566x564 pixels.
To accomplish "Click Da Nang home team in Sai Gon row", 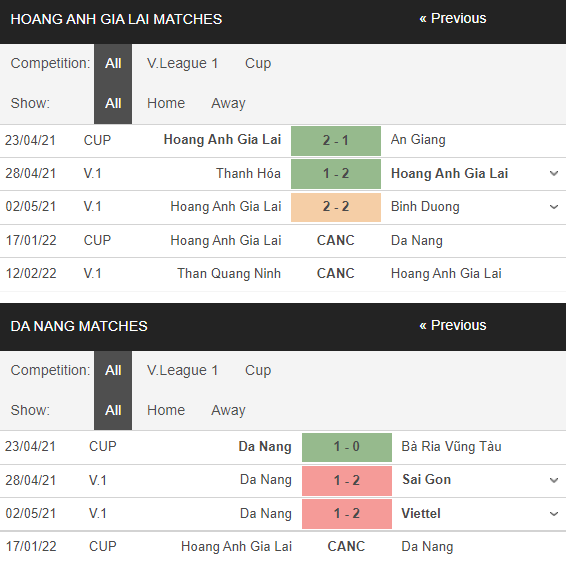I will [266, 480].
